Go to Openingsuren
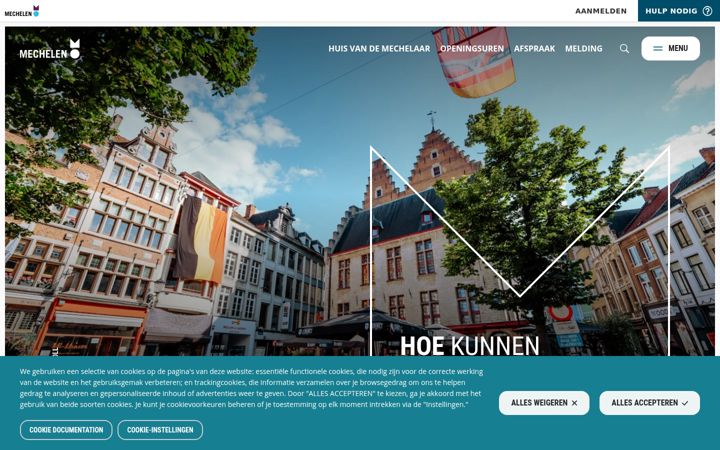 point(472,48)
